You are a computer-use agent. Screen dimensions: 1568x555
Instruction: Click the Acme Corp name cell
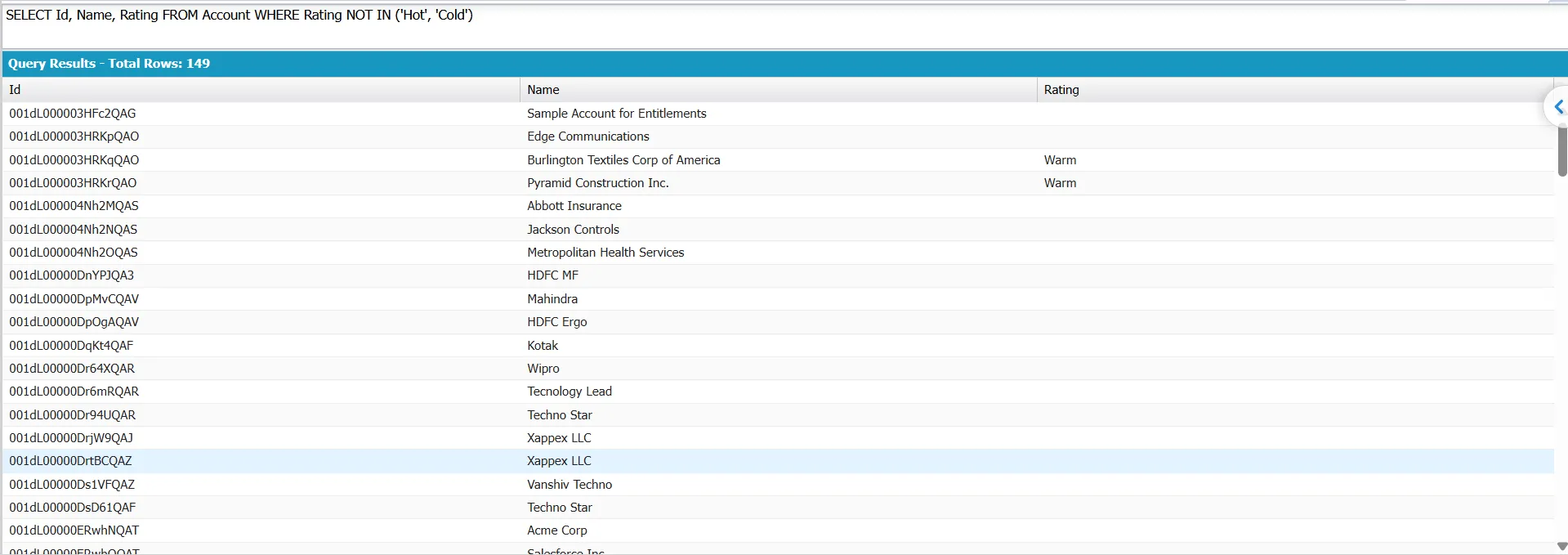pyautogui.click(x=557, y=530)
